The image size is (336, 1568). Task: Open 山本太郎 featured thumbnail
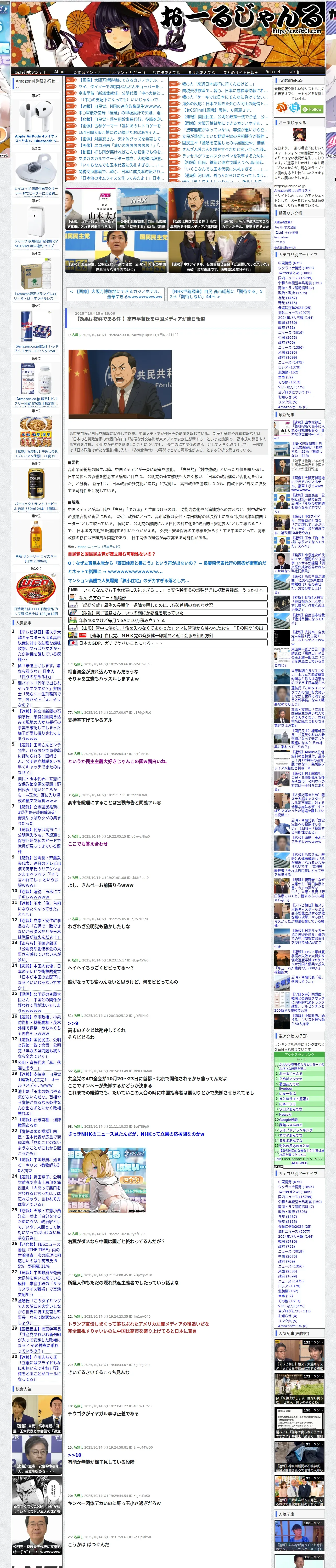point(90,208)
